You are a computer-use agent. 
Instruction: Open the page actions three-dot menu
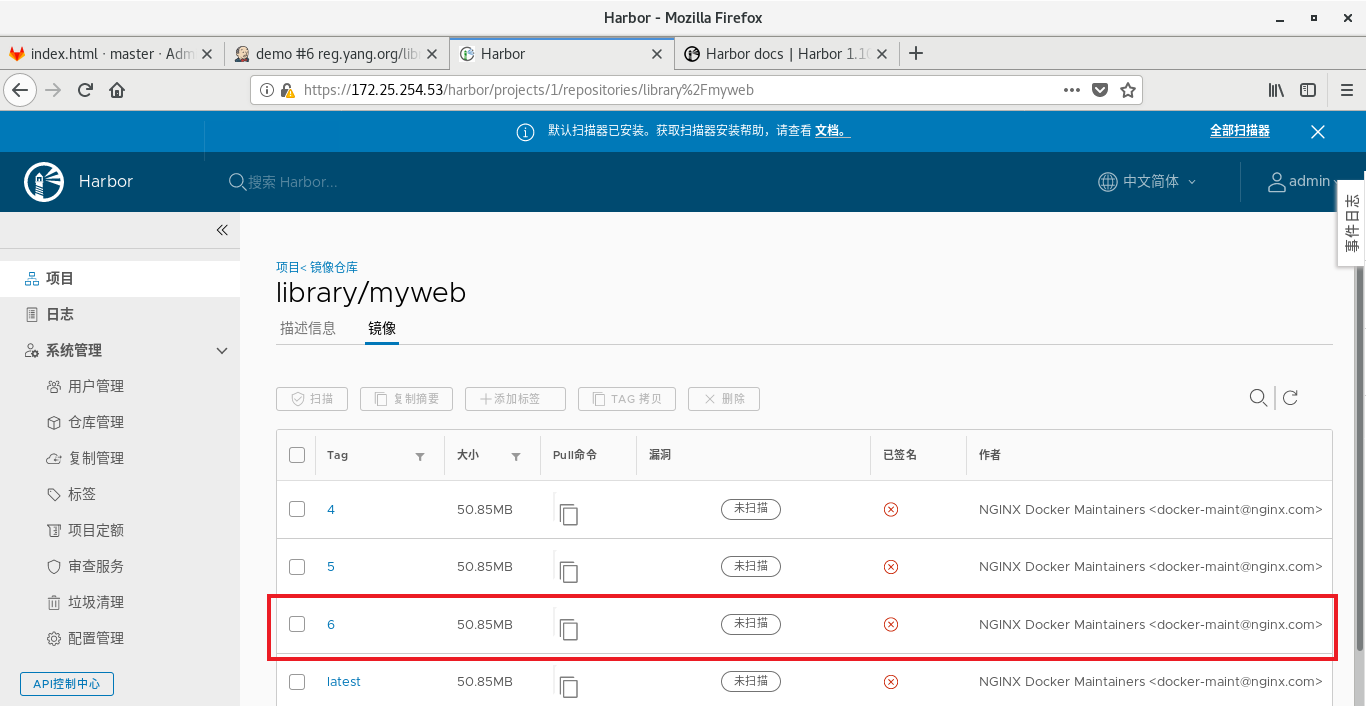point(1072,90)
